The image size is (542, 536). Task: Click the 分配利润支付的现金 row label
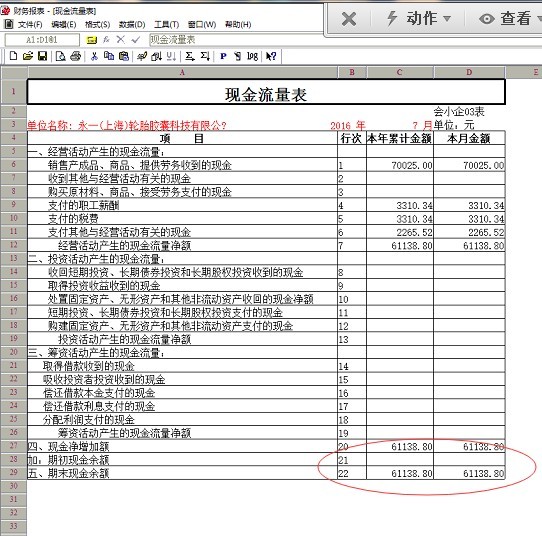88,420
